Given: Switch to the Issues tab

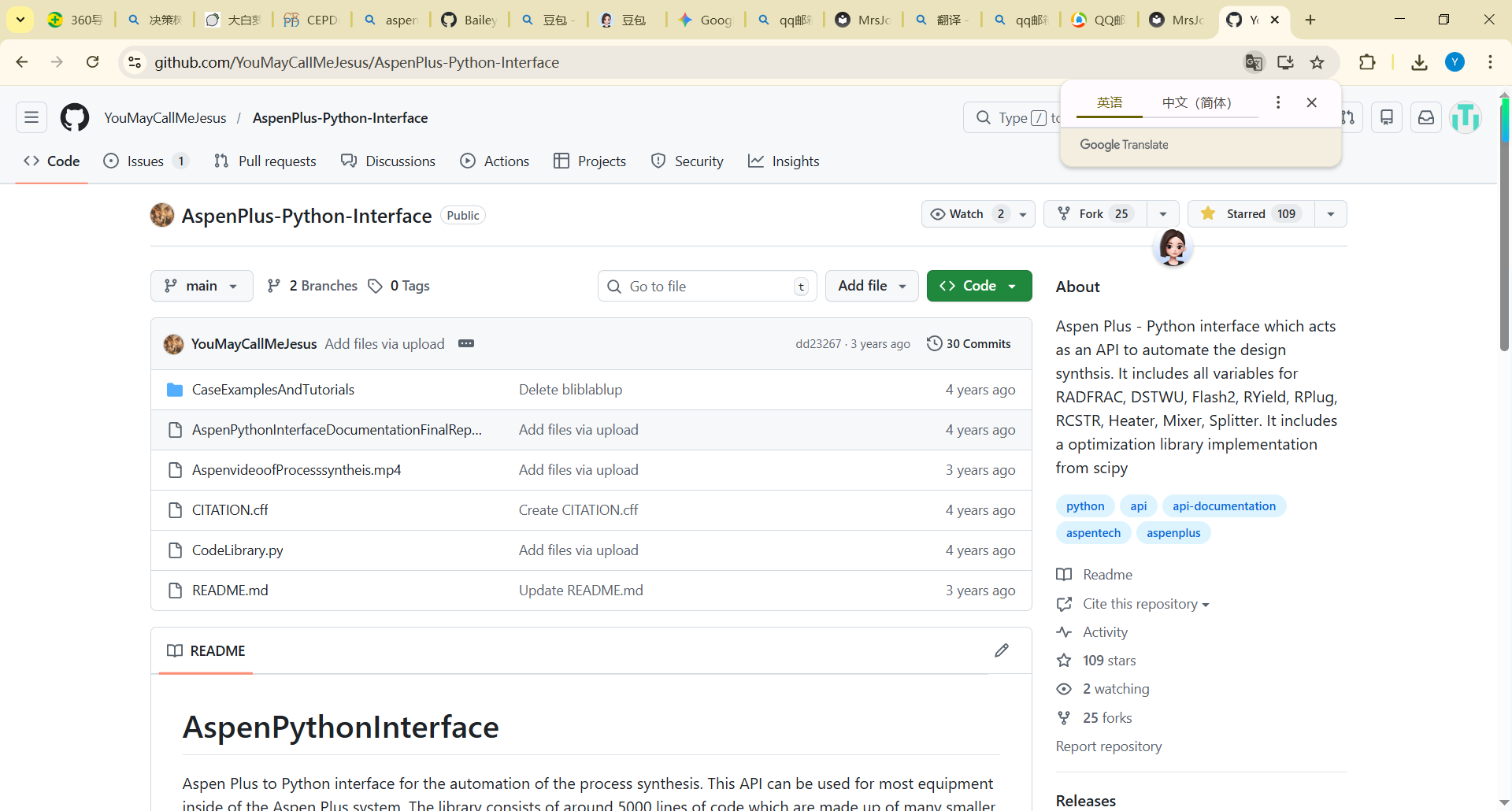Looking at the screenshot, I should click(146, 161).
